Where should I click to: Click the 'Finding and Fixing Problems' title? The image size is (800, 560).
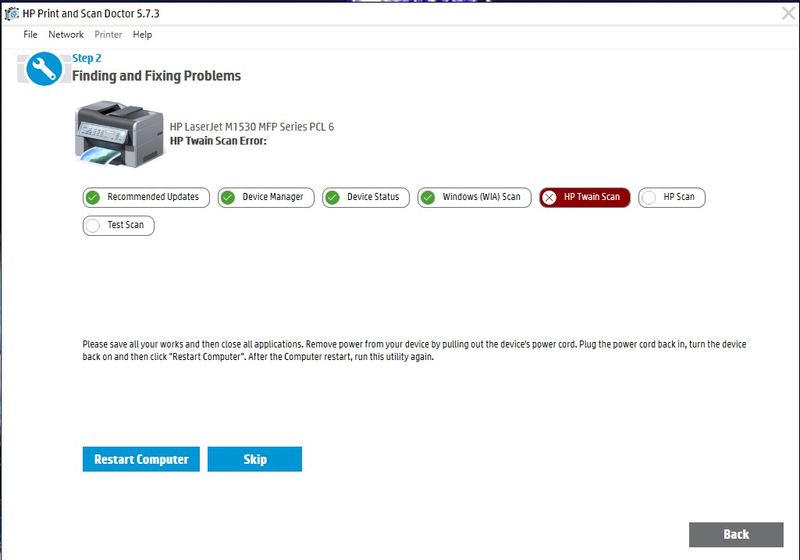pyautogui.click(x=156, y=76)
